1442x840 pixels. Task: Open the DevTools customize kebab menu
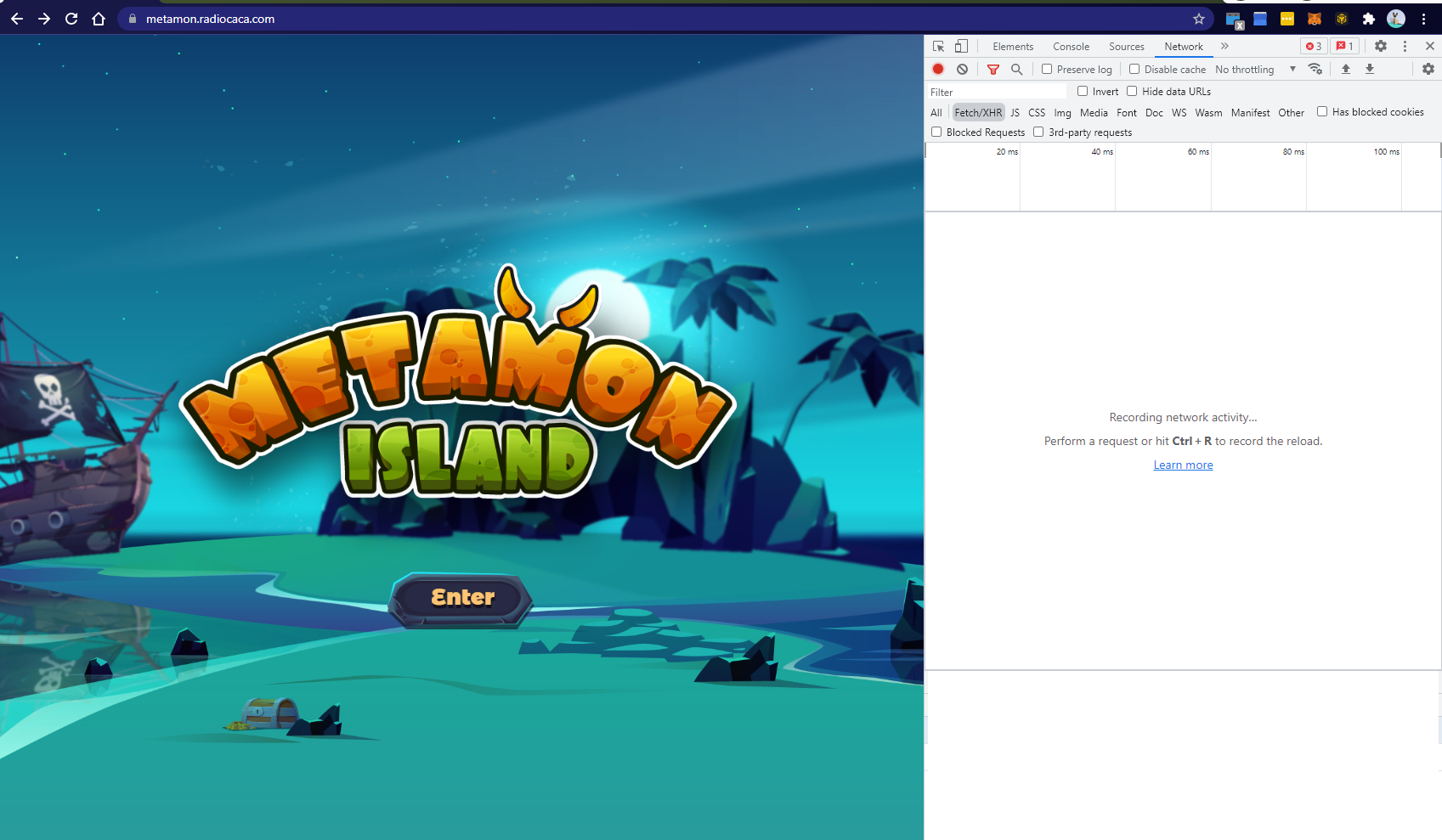pyautogui.click(x=1405, y=47)
